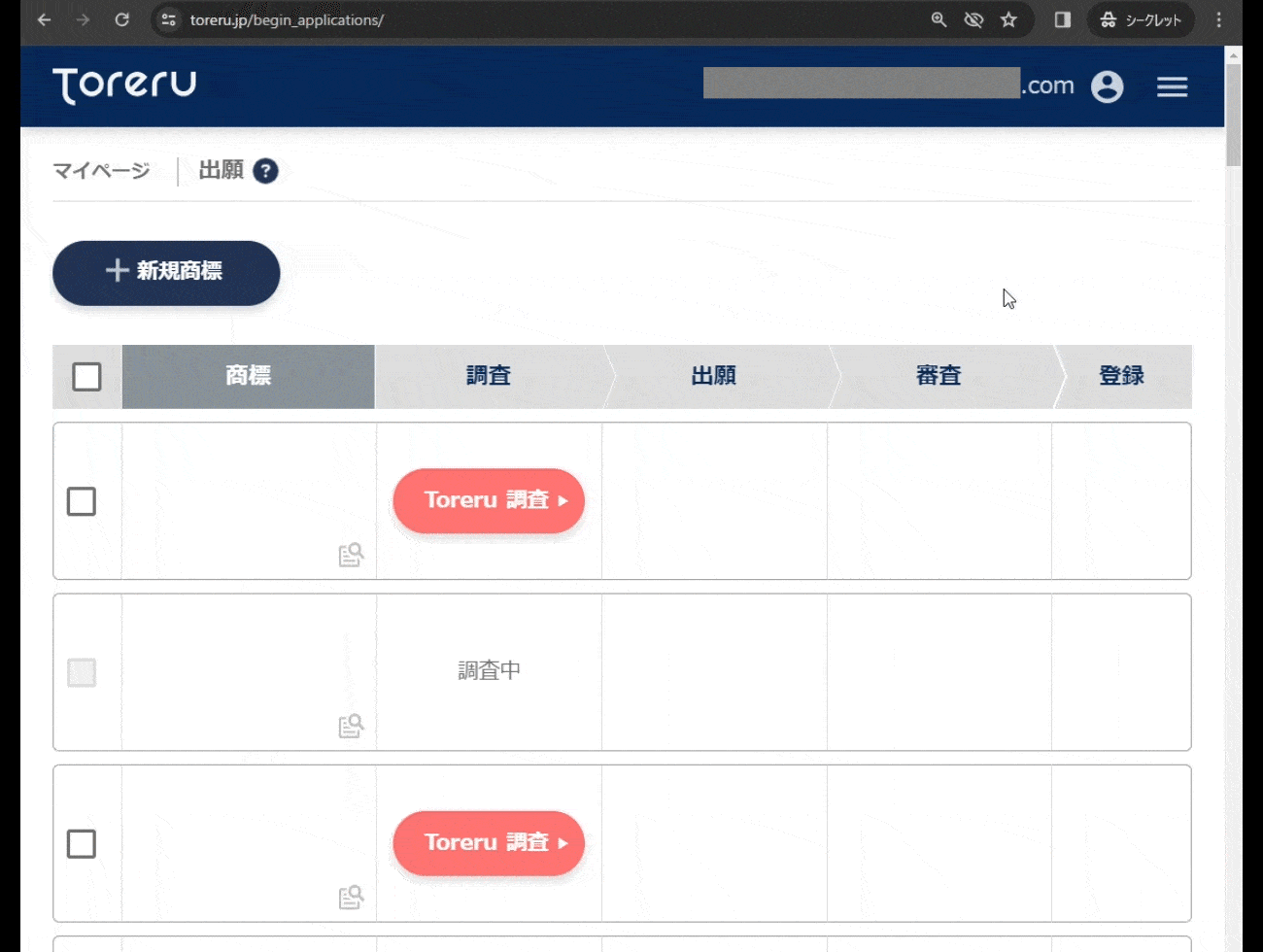Select the 調査 step header
The width and height of the screenshot is (1263, 952).
pos(489,376)
